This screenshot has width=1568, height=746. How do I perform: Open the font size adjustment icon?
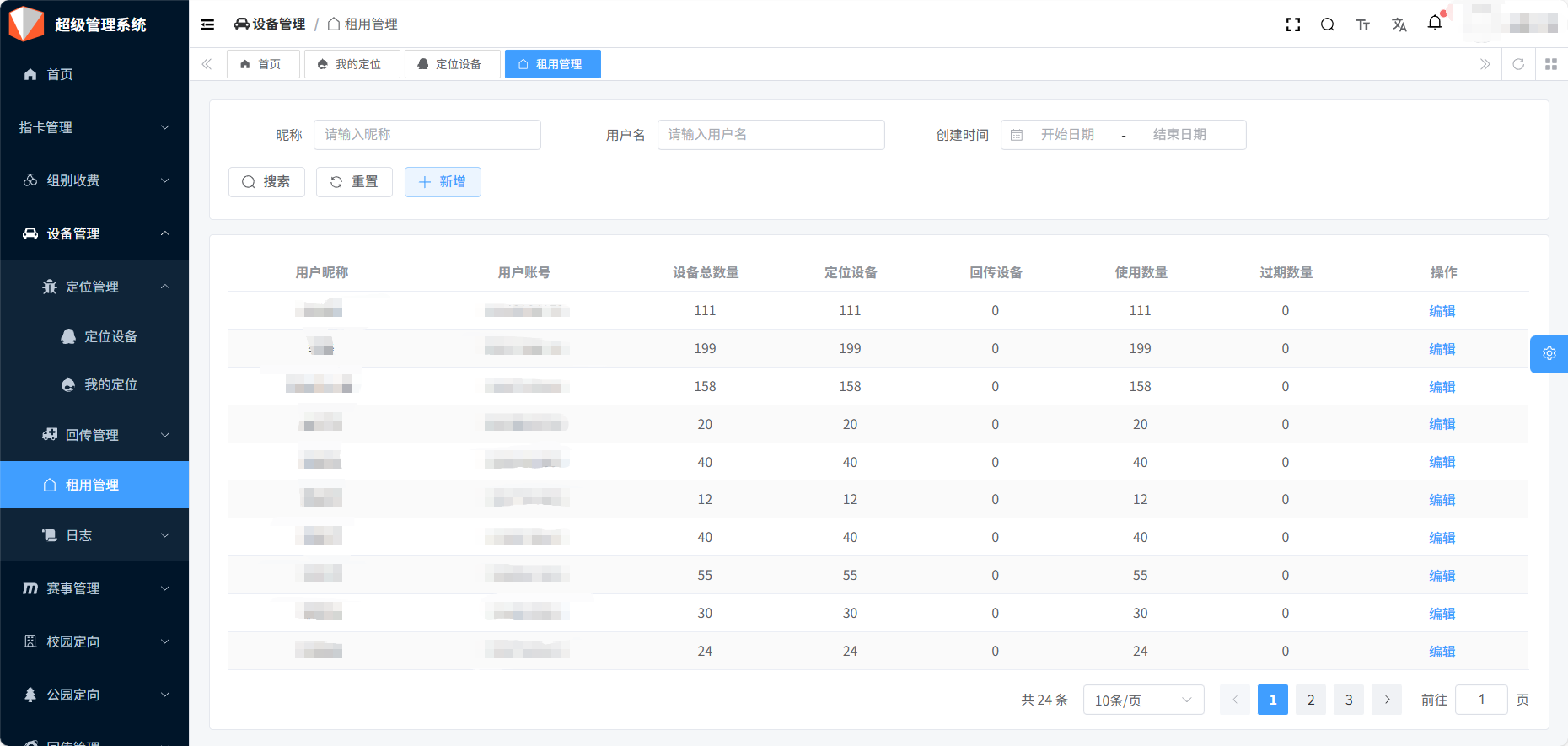[x=1362, y=24]
